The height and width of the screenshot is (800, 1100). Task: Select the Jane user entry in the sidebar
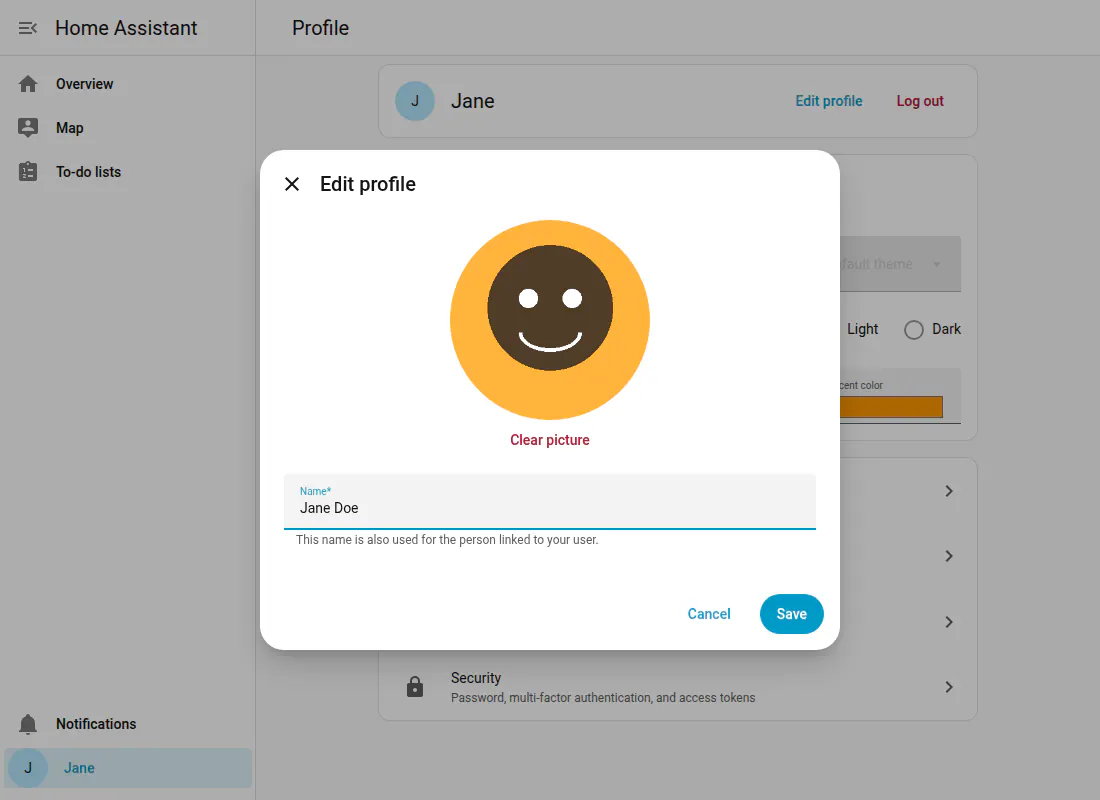tap(128, 768)
